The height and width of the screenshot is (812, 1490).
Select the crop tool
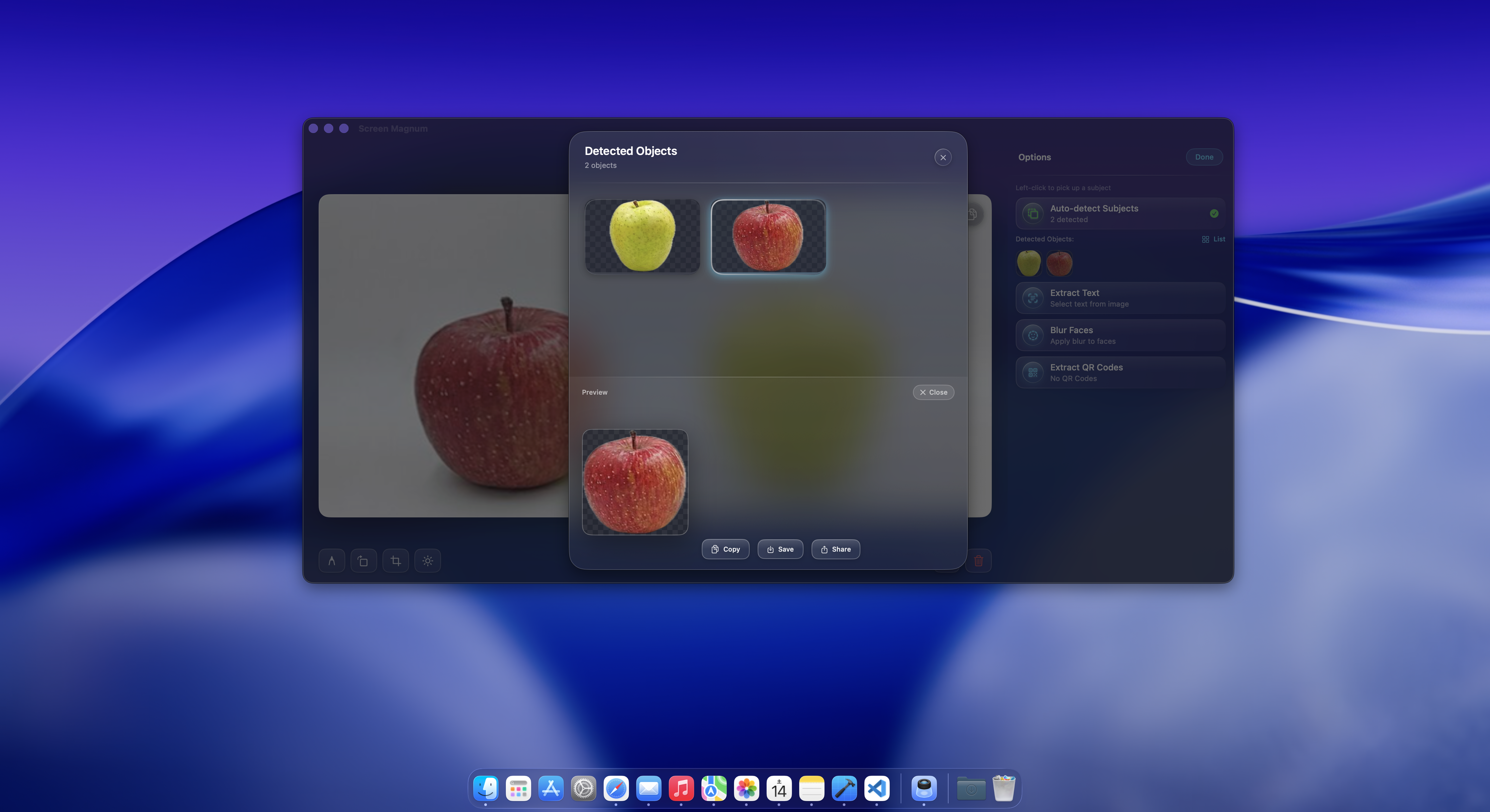(x=396, y=560)
